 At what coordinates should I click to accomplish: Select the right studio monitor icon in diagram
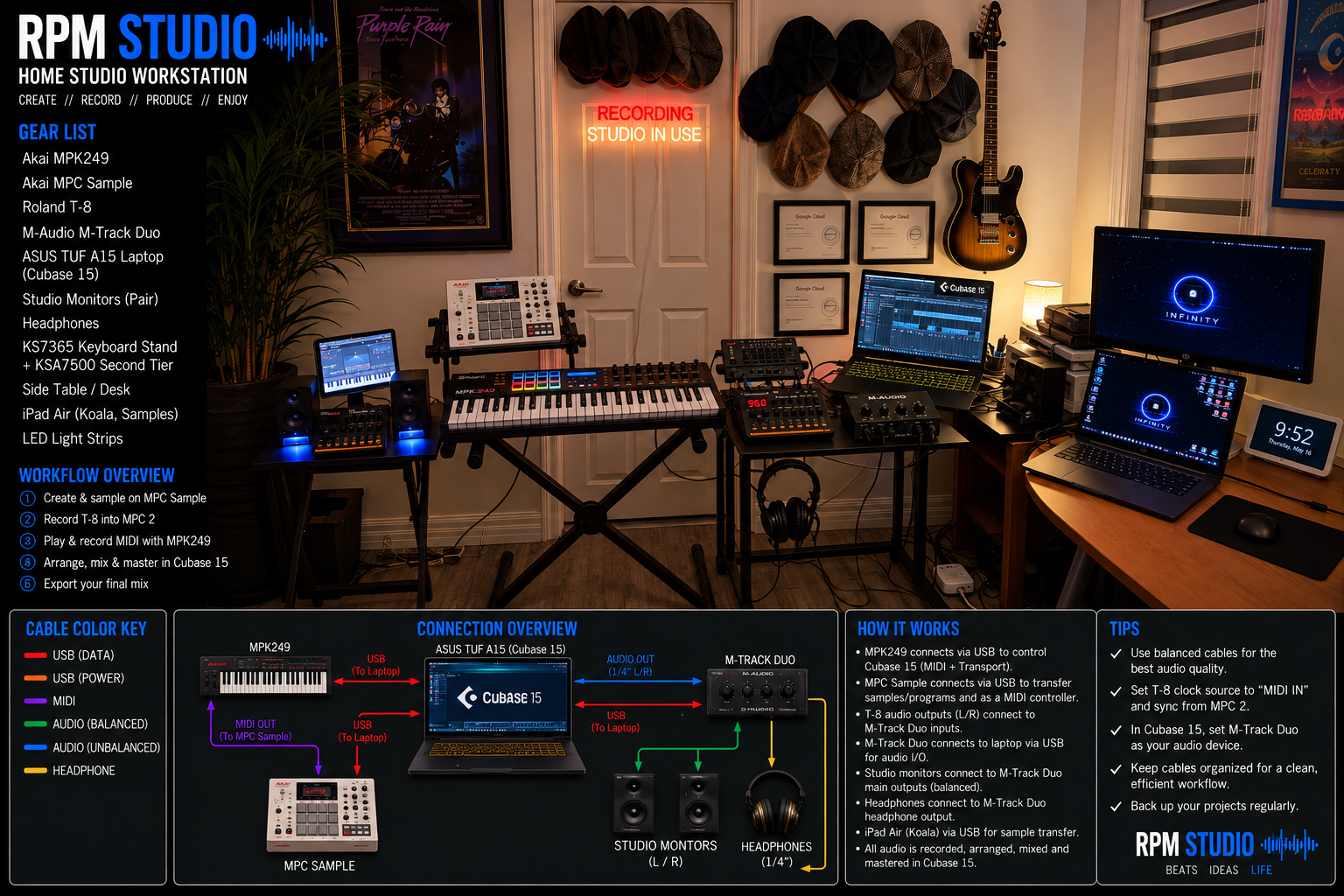[x=698, y=802]
